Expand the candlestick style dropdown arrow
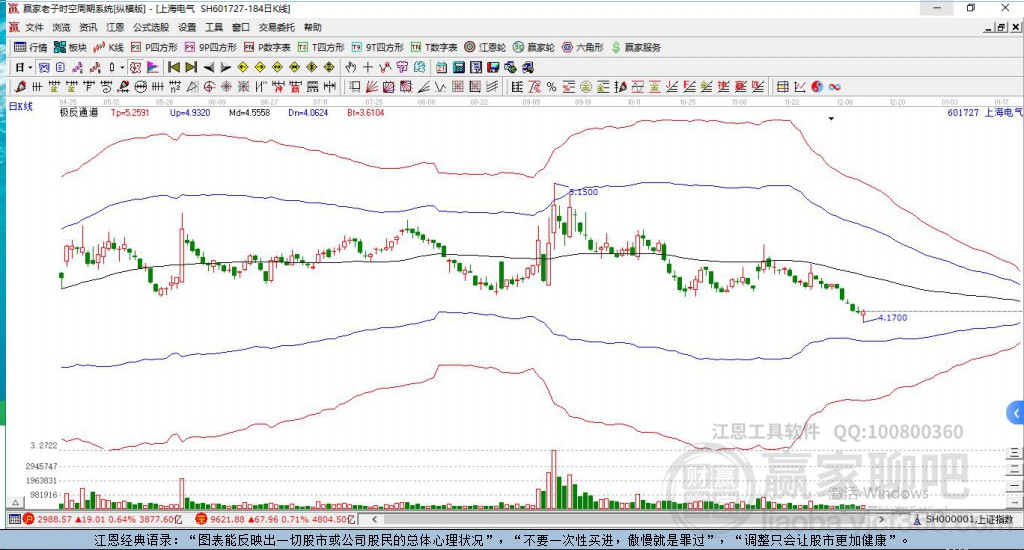The image size is (1024, 550). coord(122,67)
